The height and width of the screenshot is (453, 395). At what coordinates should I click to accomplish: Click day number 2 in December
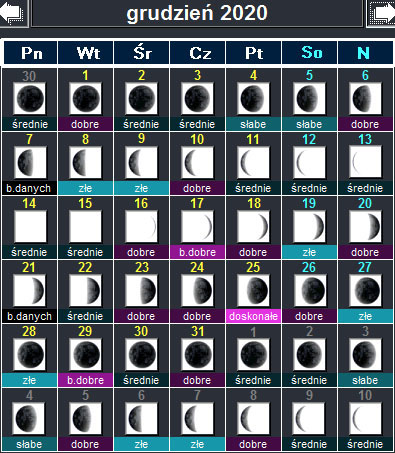(x=141, y=76)
